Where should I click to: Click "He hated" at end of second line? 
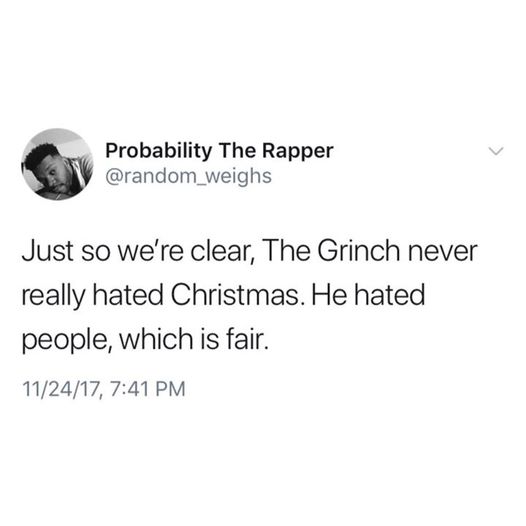[x=368, y=295]
